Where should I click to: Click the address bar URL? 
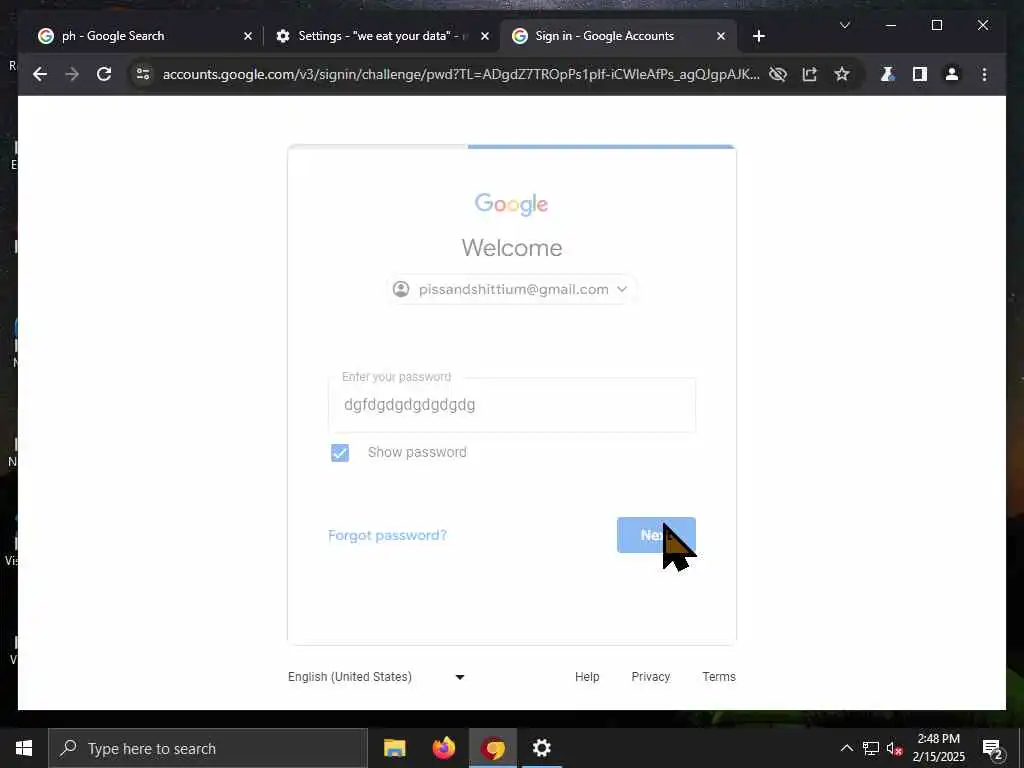(x=460, y=74)
